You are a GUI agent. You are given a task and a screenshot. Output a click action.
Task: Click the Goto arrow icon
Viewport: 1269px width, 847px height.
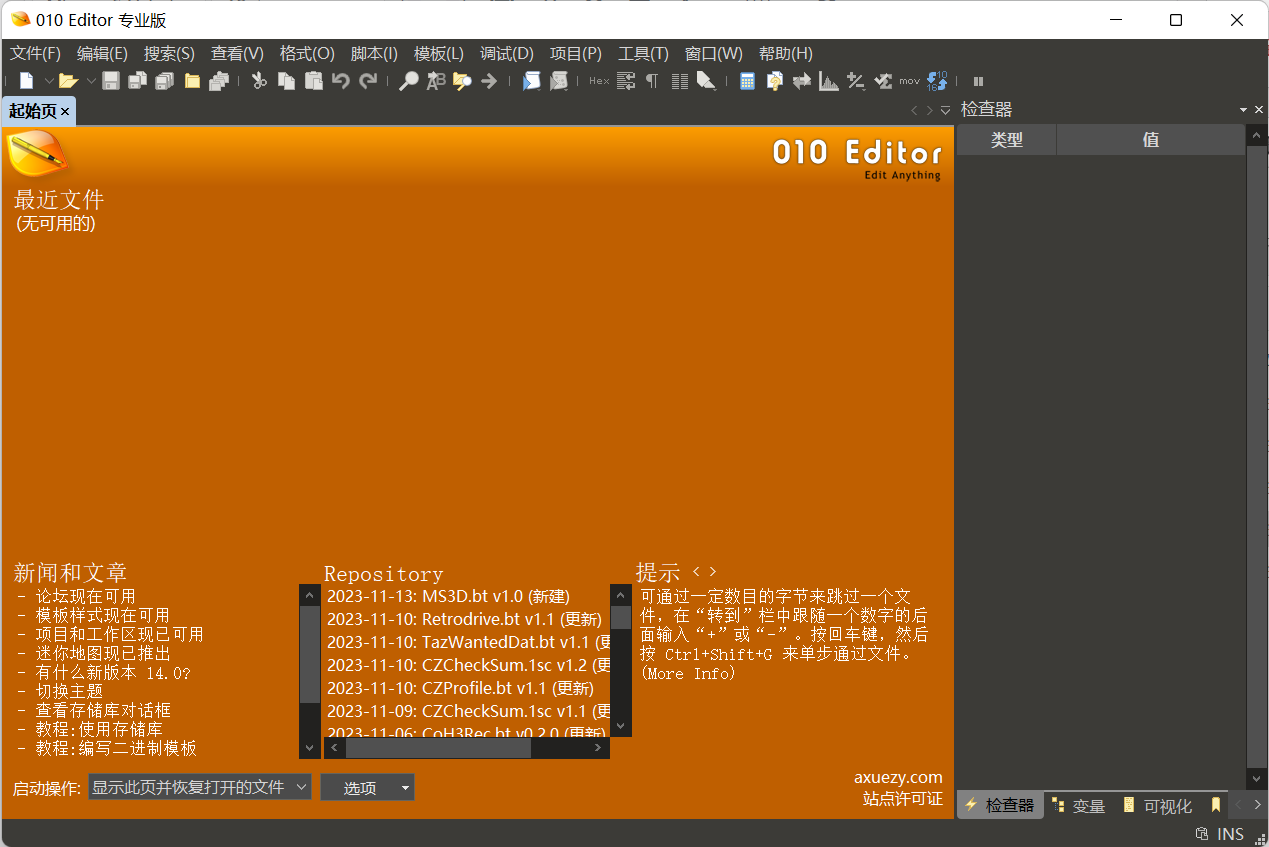(489, 81)
